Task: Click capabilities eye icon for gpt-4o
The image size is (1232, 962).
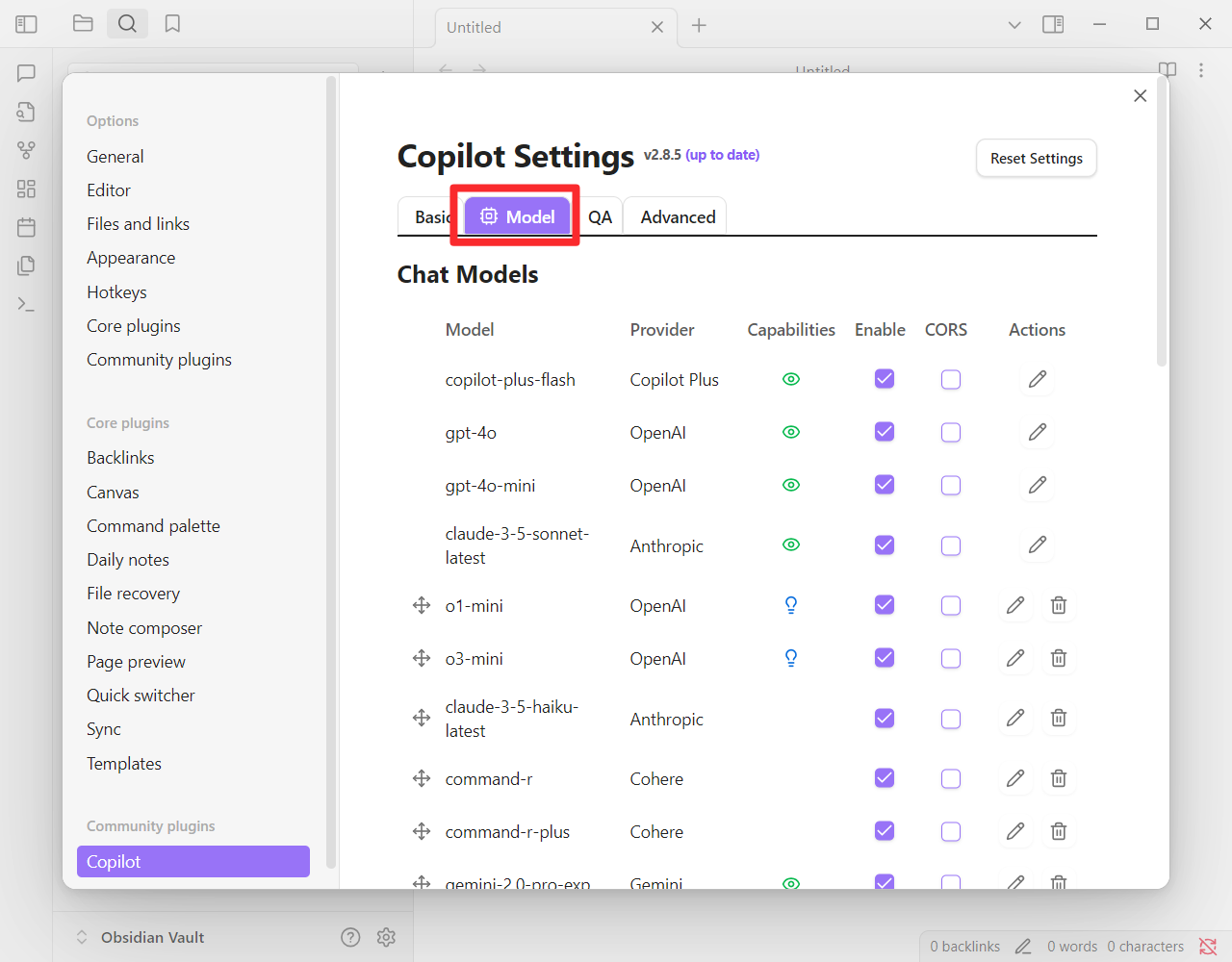Action: pyautogui.click(x=791, y=432)
